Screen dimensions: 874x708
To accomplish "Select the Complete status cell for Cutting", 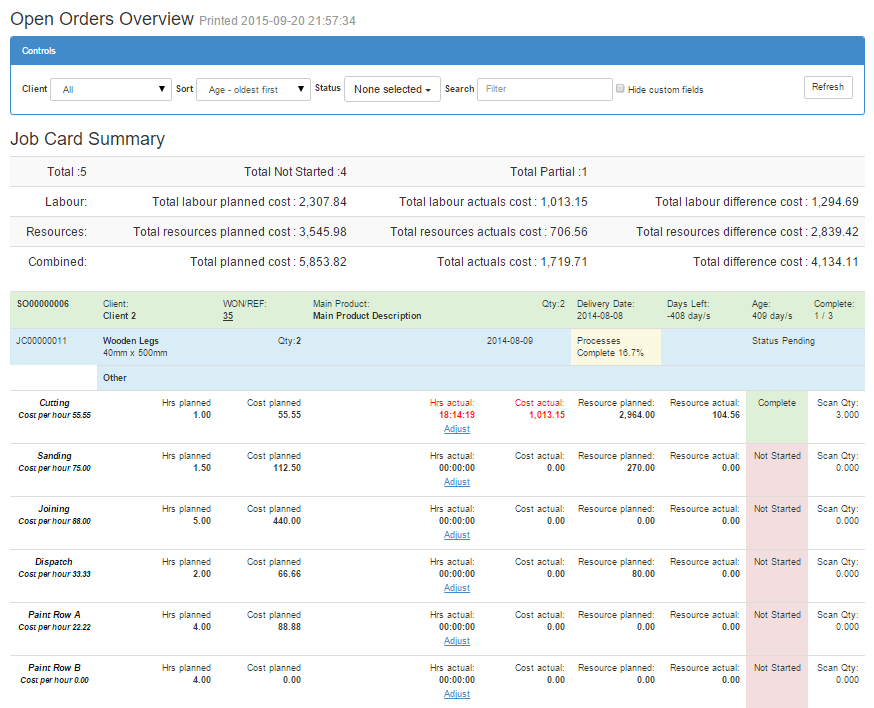I will [776, 416].
